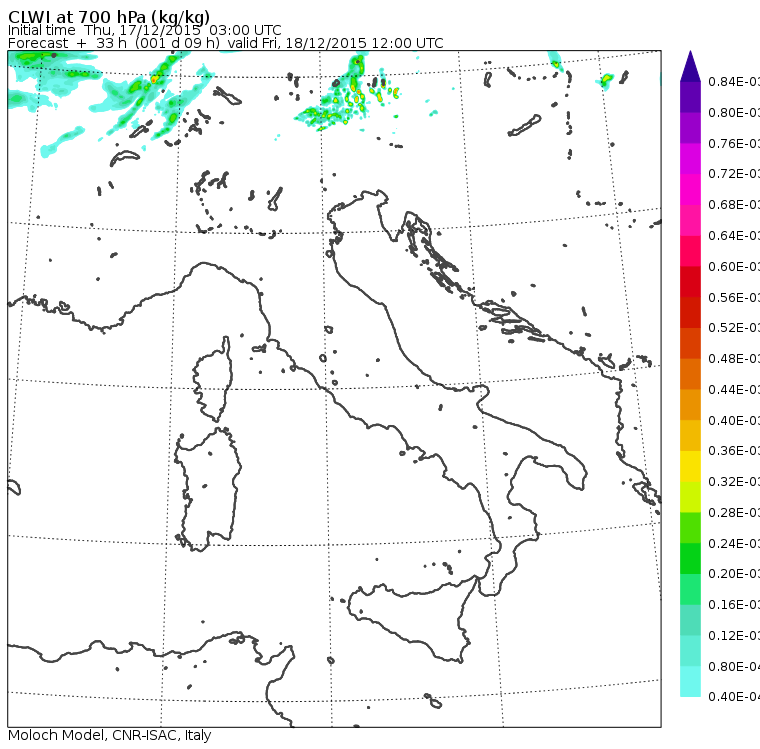Click the 0.36E-03 colorbar label
The image size is (760, 749).
pyautogui.click(x=734, y=451)
